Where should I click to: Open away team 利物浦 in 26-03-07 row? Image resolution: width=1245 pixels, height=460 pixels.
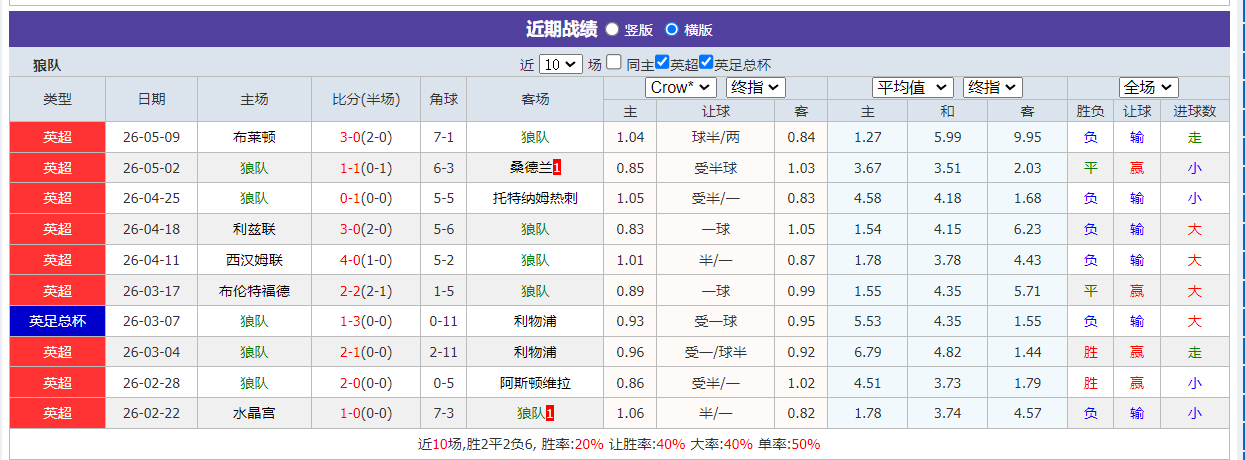coord(535,321)
